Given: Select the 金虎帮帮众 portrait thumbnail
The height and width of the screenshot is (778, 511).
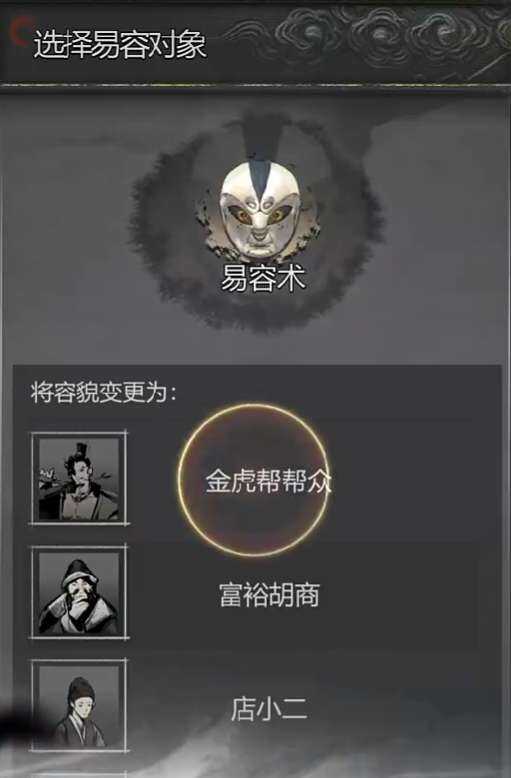Looking at the screenshot, I should [x=79, y=478].
